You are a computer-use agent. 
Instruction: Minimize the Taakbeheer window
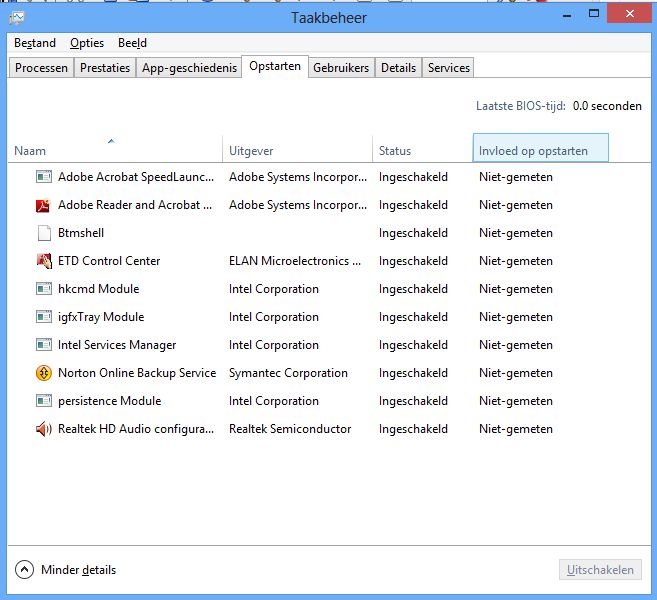coord(567,15)
